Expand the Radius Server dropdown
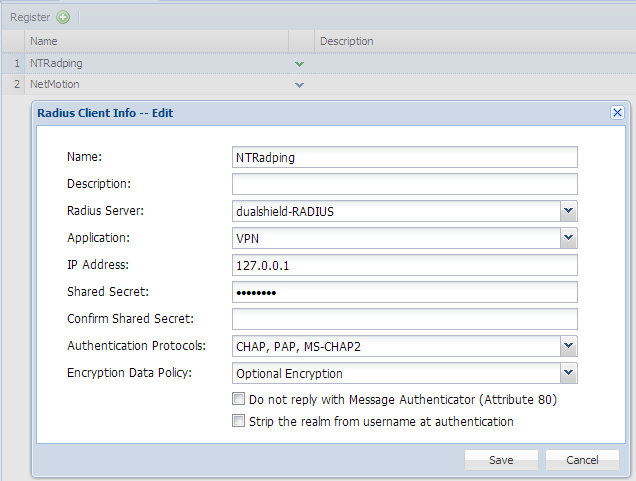The height and width of the screenshot is (481, 636). 568,211
